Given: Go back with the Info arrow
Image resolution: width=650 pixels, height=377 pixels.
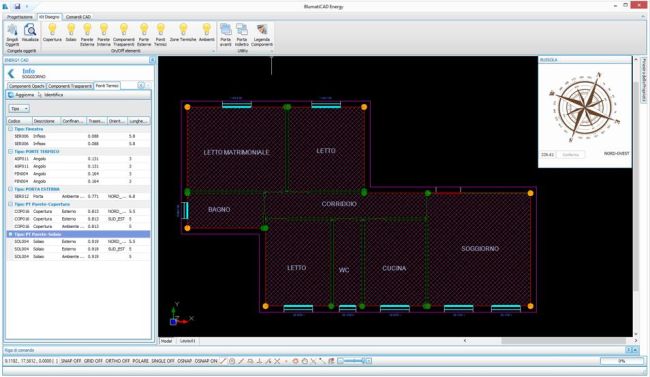Looking at the screenshot, I should click(11, 73).
